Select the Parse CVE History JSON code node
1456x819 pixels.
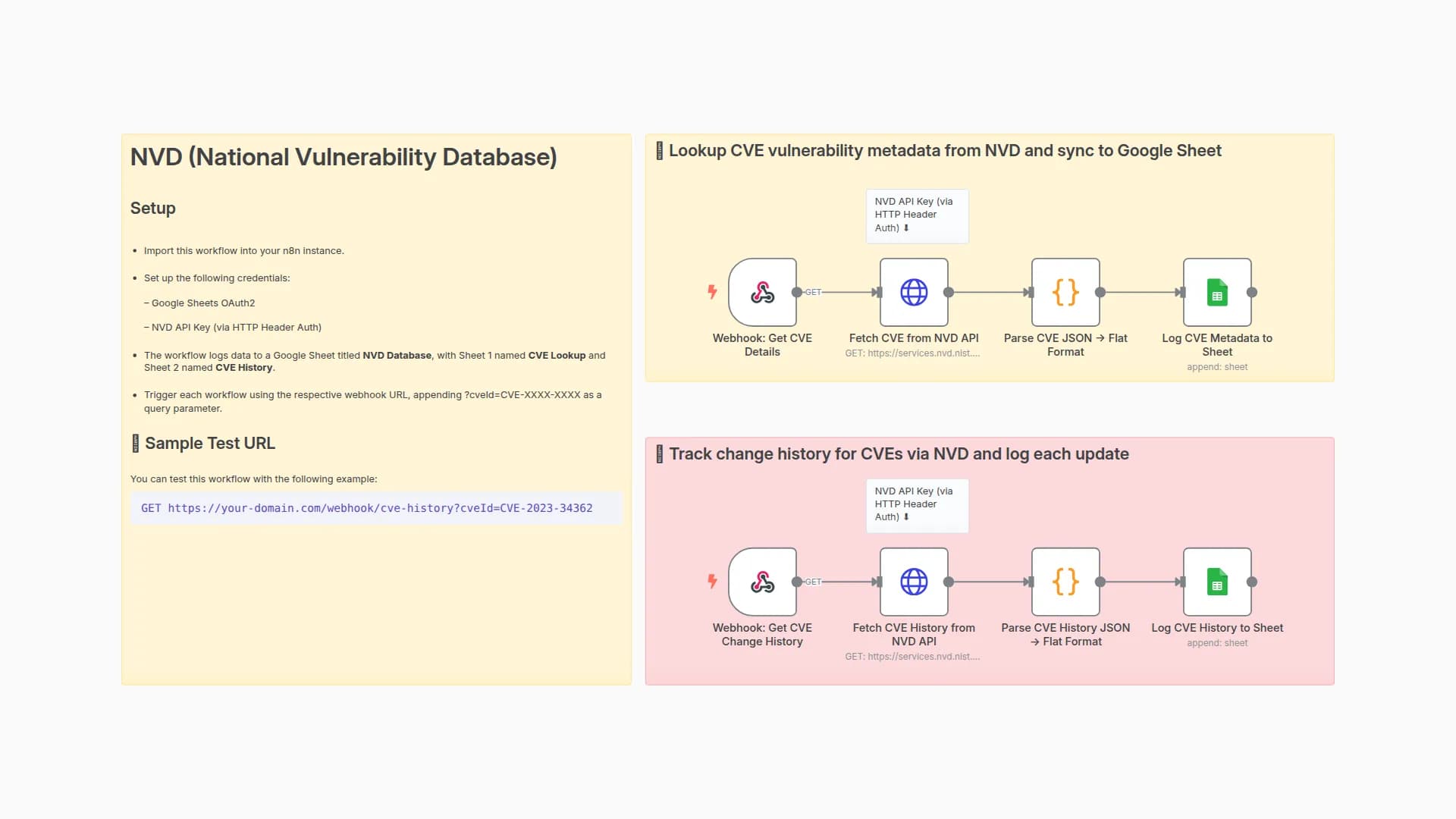click(1065, 582)
